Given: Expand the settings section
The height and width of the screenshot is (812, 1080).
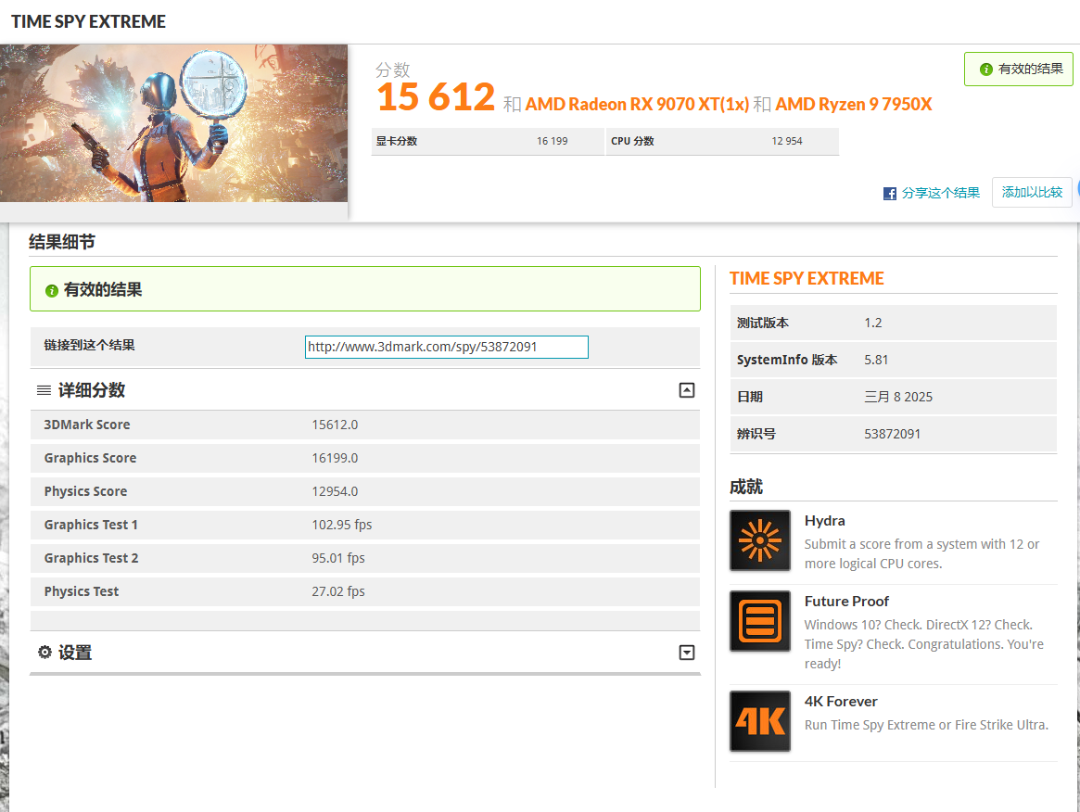Looking at the screenshot, I should (686, 652).
